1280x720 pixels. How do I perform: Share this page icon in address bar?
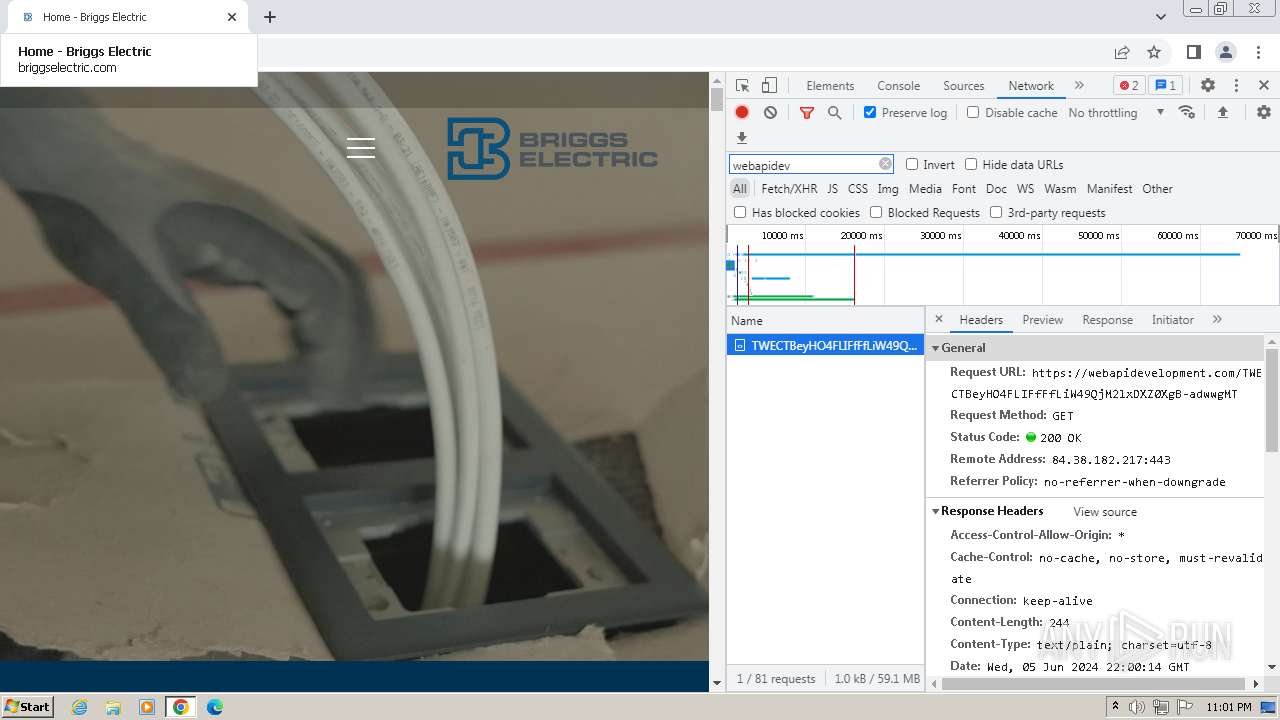[1122, 52]
